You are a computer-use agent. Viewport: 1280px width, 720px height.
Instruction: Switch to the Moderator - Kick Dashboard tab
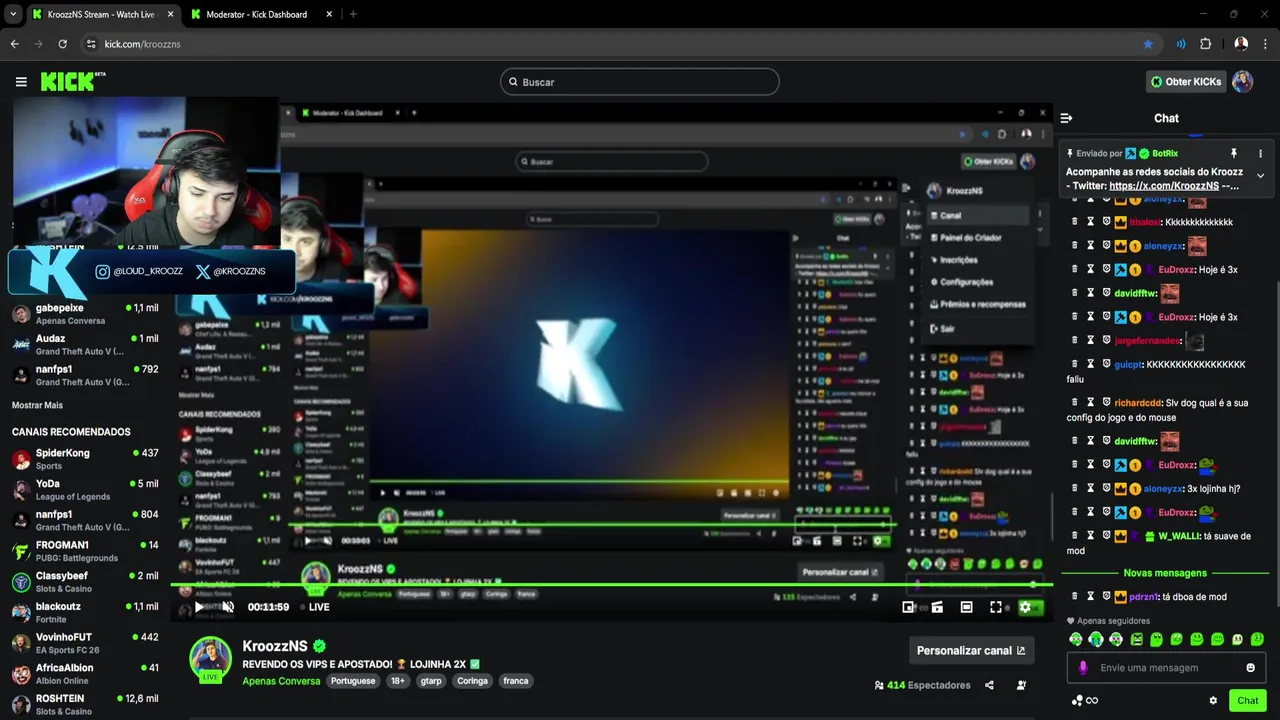(x=256, y=14)
